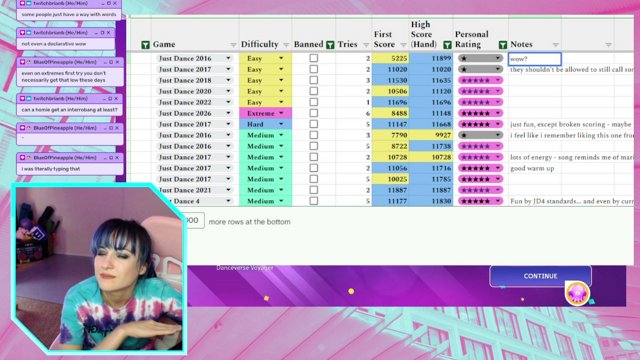This screenshot has height=360, width=640.
Task: Click the active Notes cell containing 'wow?'
Action: 535,59
